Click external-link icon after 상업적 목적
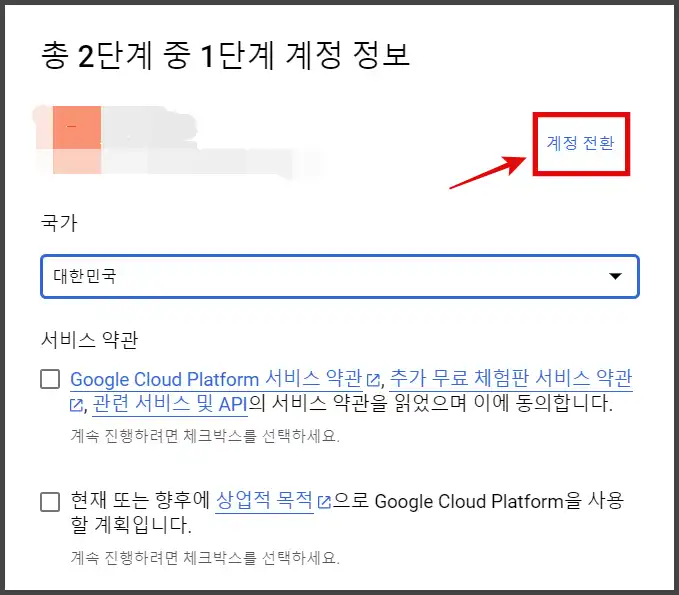Viewport: 679px width, 595px height. click(x=324, y=502)
